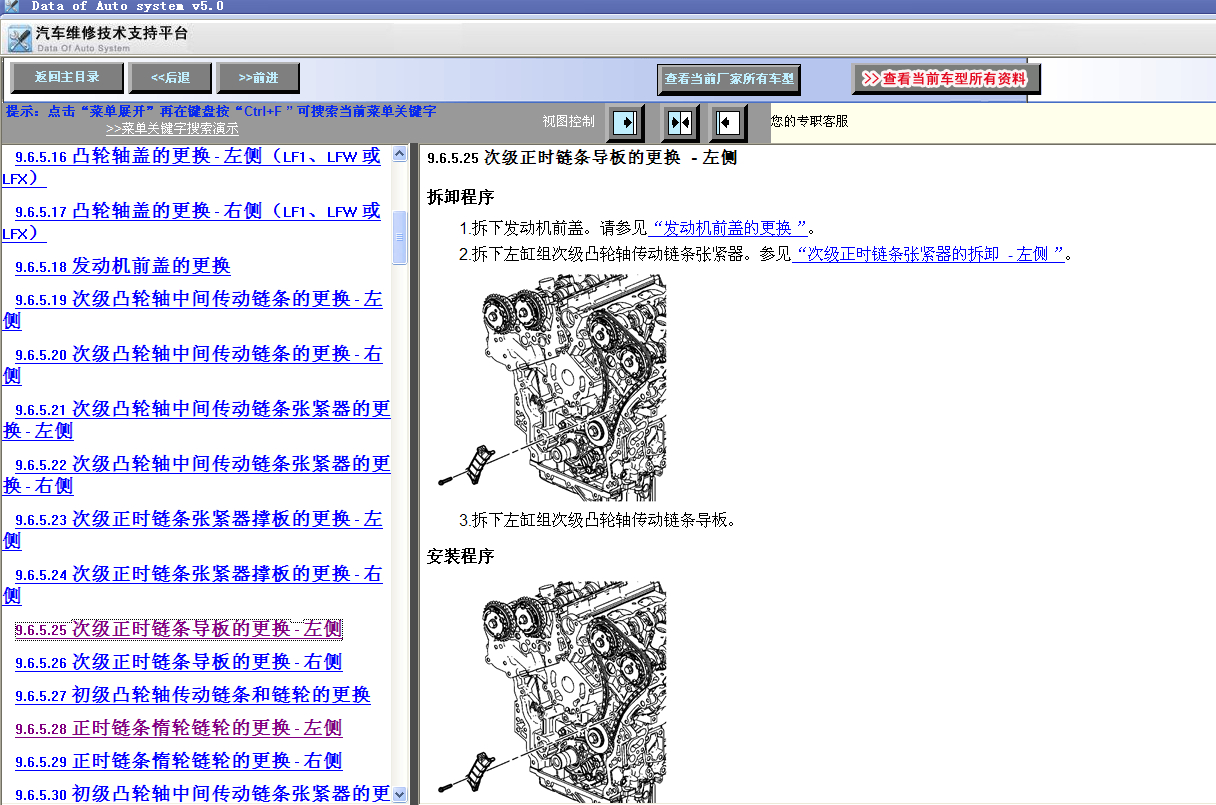
Task: Open 9.6.5.24 张紧器撑板的更换-右侧
Action: (x=192, y=585)
